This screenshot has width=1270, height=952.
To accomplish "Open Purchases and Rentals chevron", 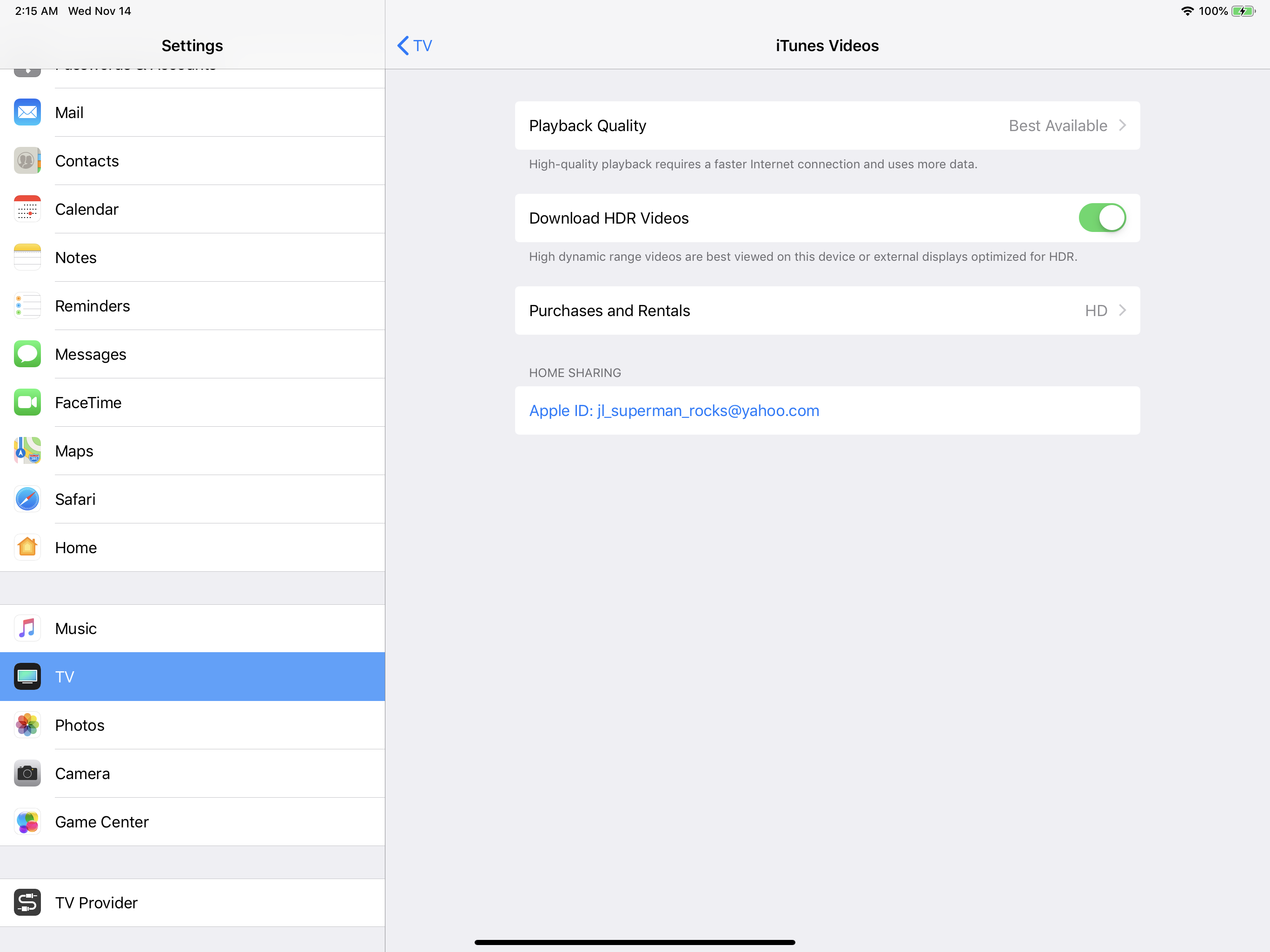I will [x=1122, y=310].
